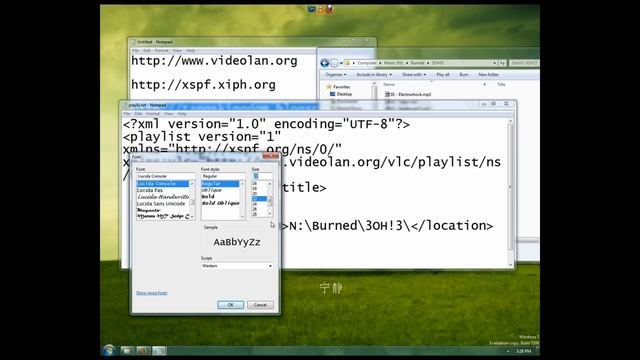Open the Share with dropdown
The width and height of the screenshot is (640, 360).
click(x=414, y=75)
